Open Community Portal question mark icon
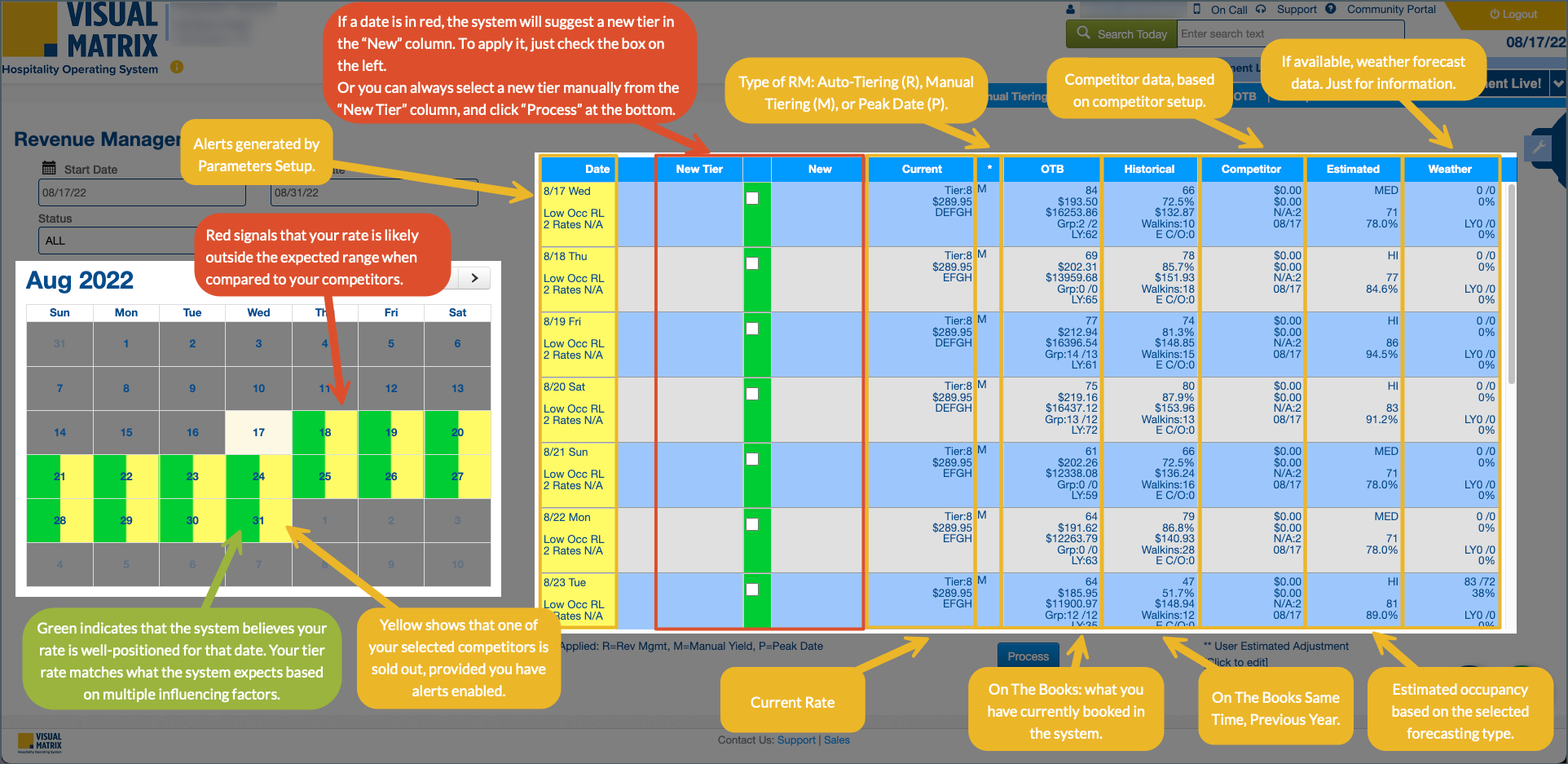1568x764 pixels. point(1331,9)
